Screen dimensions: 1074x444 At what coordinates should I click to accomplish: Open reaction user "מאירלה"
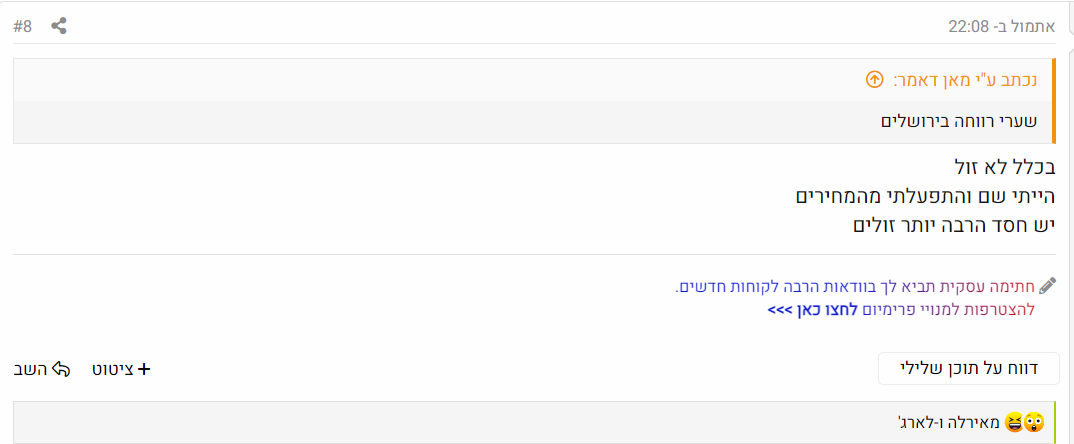click(971, 423)
